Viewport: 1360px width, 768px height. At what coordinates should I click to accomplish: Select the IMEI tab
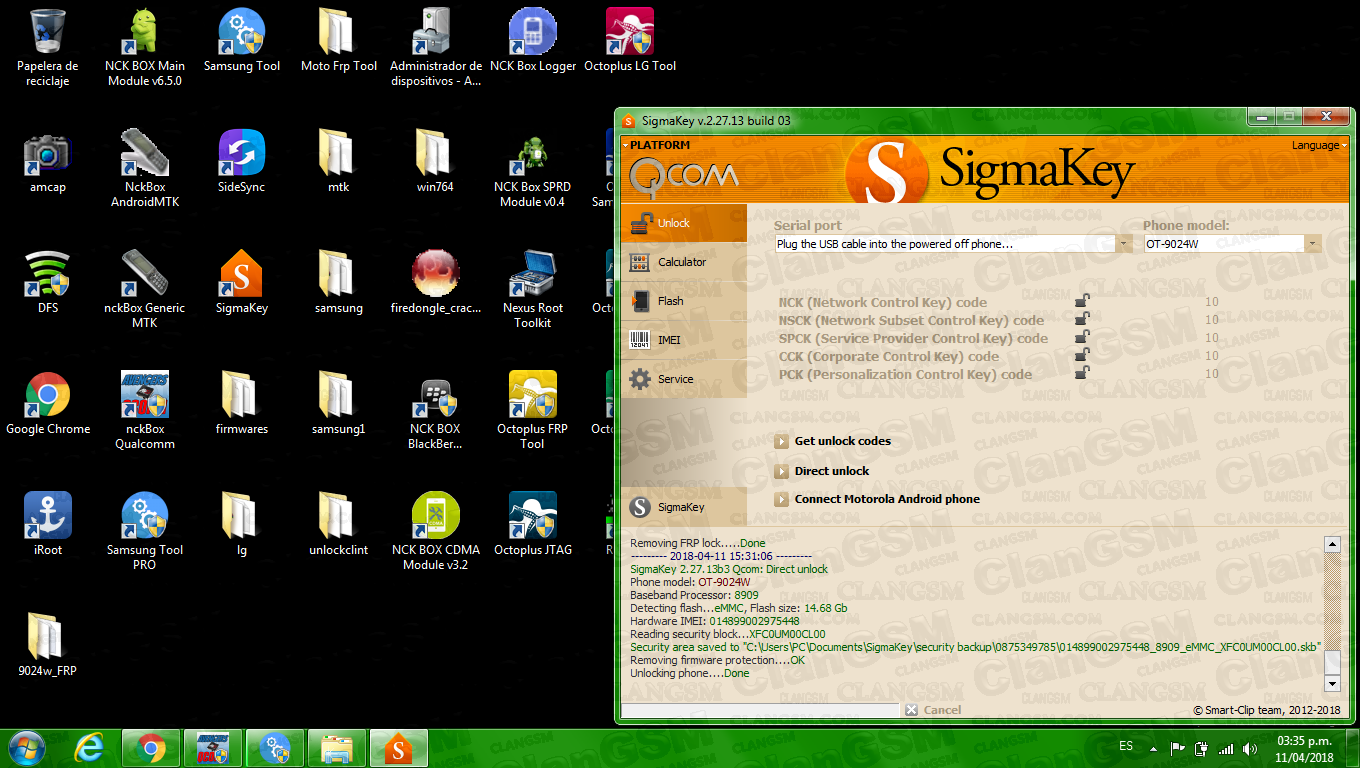(683, 340)
